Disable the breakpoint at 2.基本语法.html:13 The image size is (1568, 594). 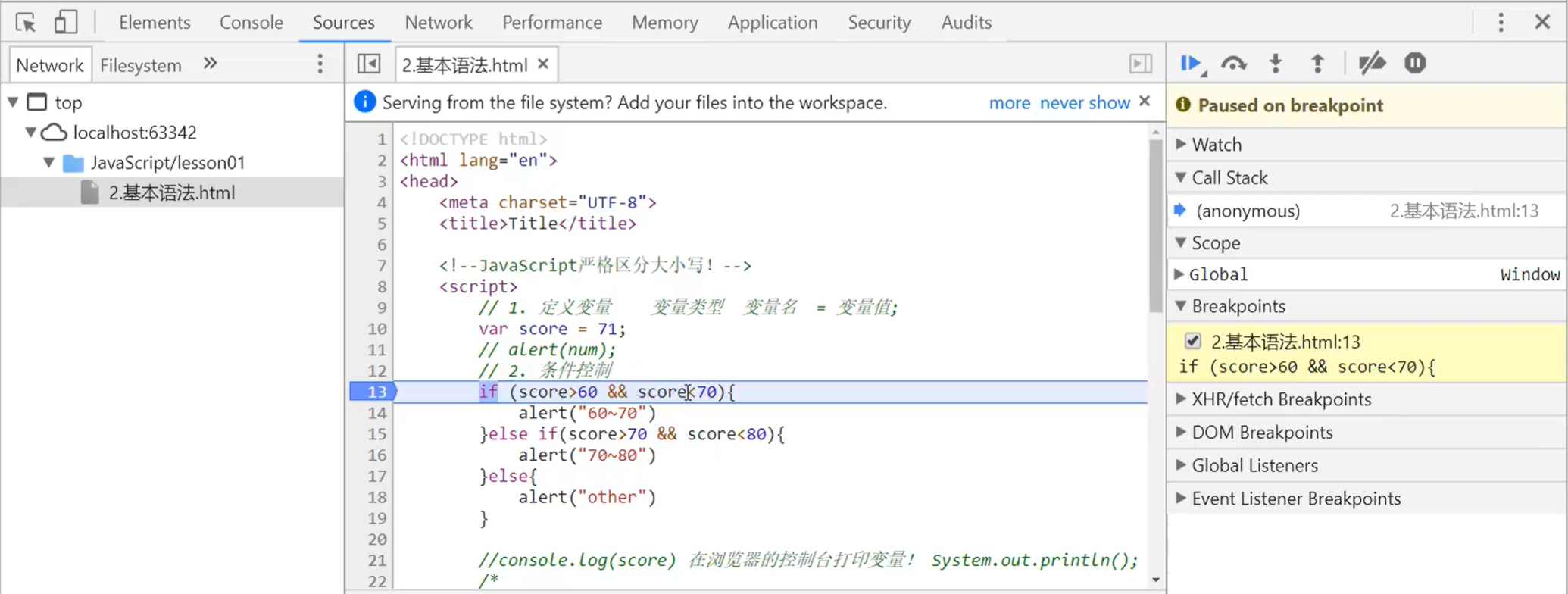click(x=1192, y=341)
